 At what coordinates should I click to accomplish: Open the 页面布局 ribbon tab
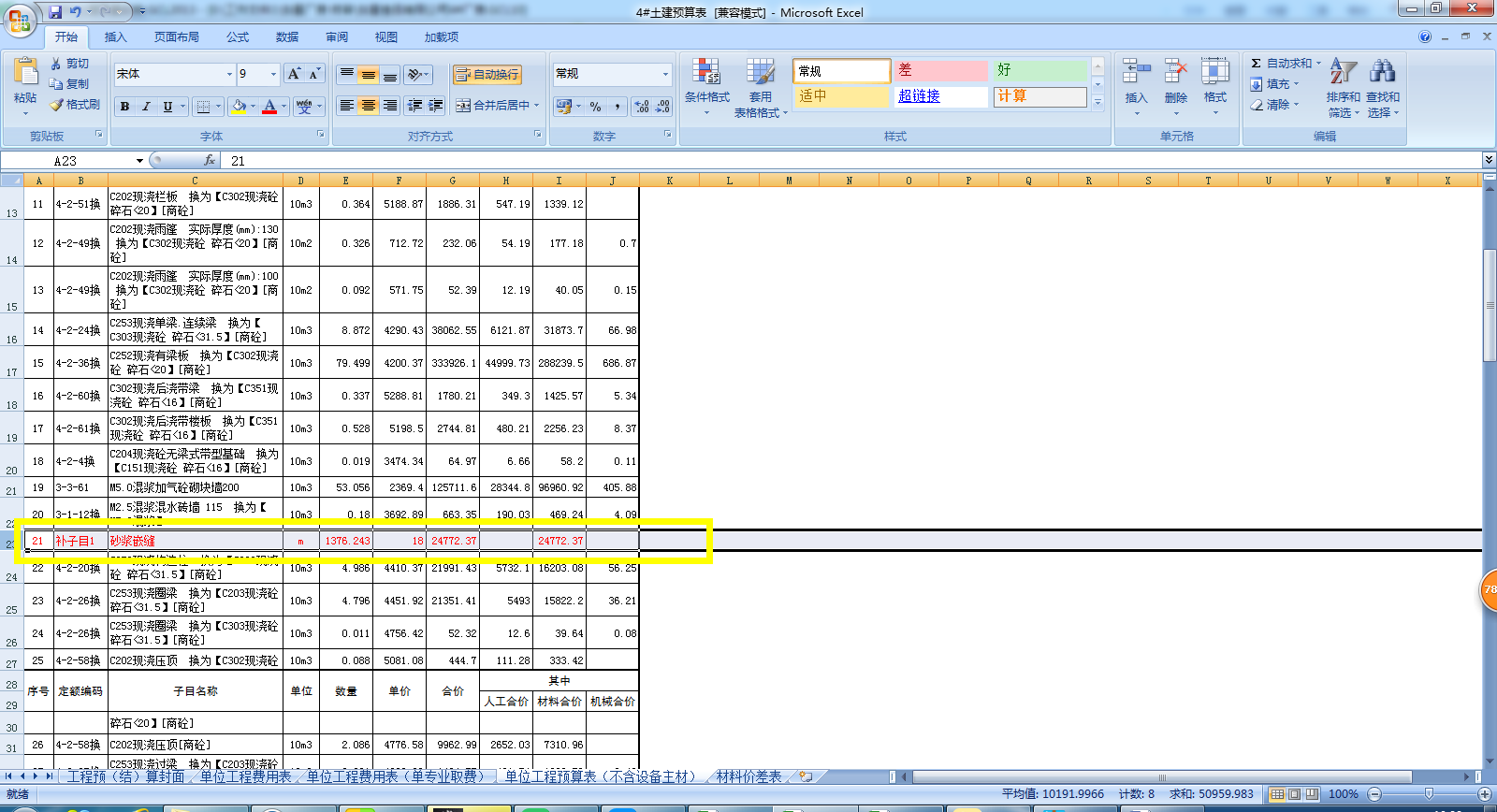coord(177,37)
